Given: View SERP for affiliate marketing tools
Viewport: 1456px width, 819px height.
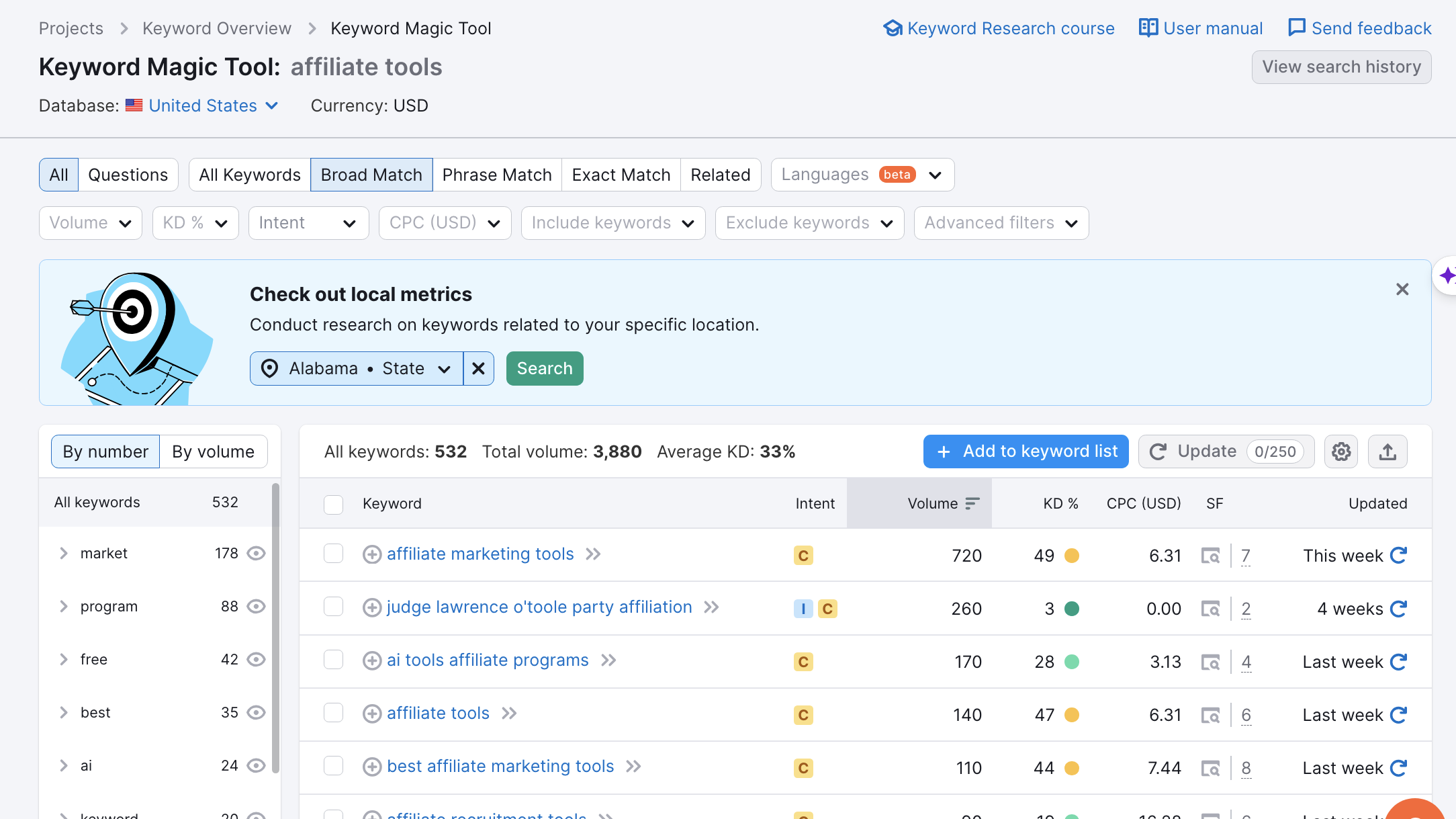Looking at the screenshot, I should pos(1211,556).
